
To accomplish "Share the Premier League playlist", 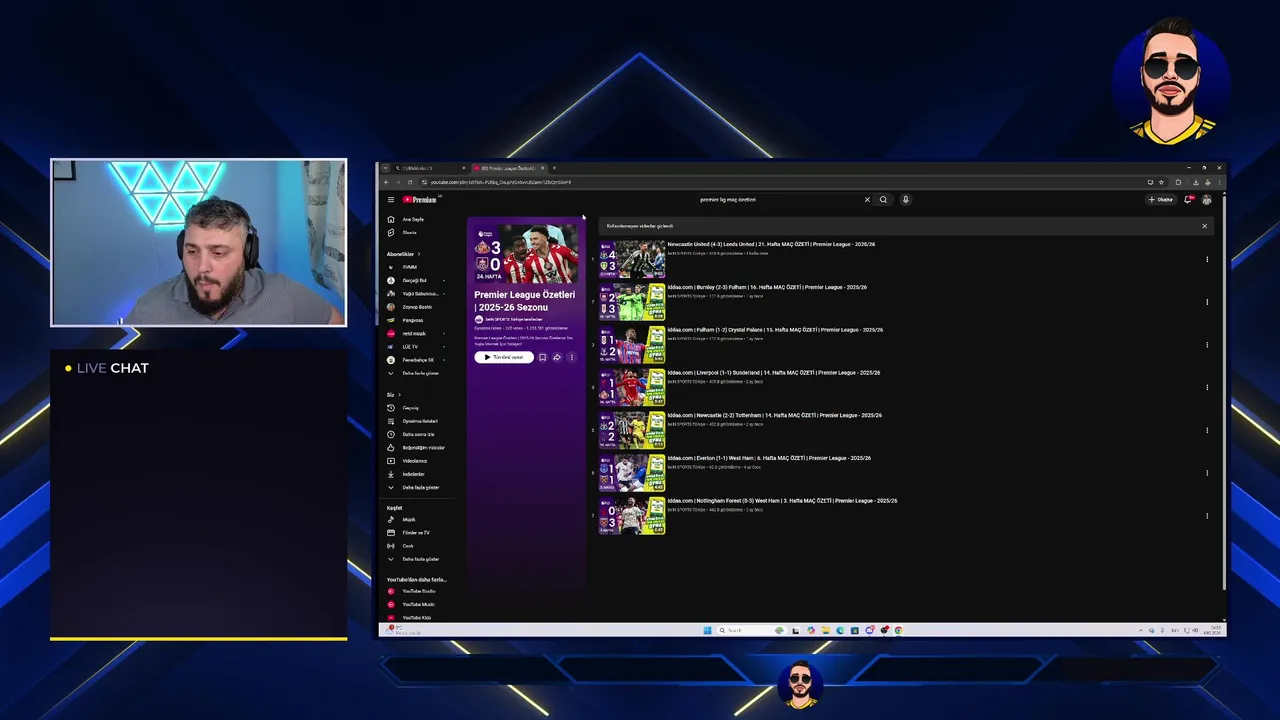I will (557, 357).
